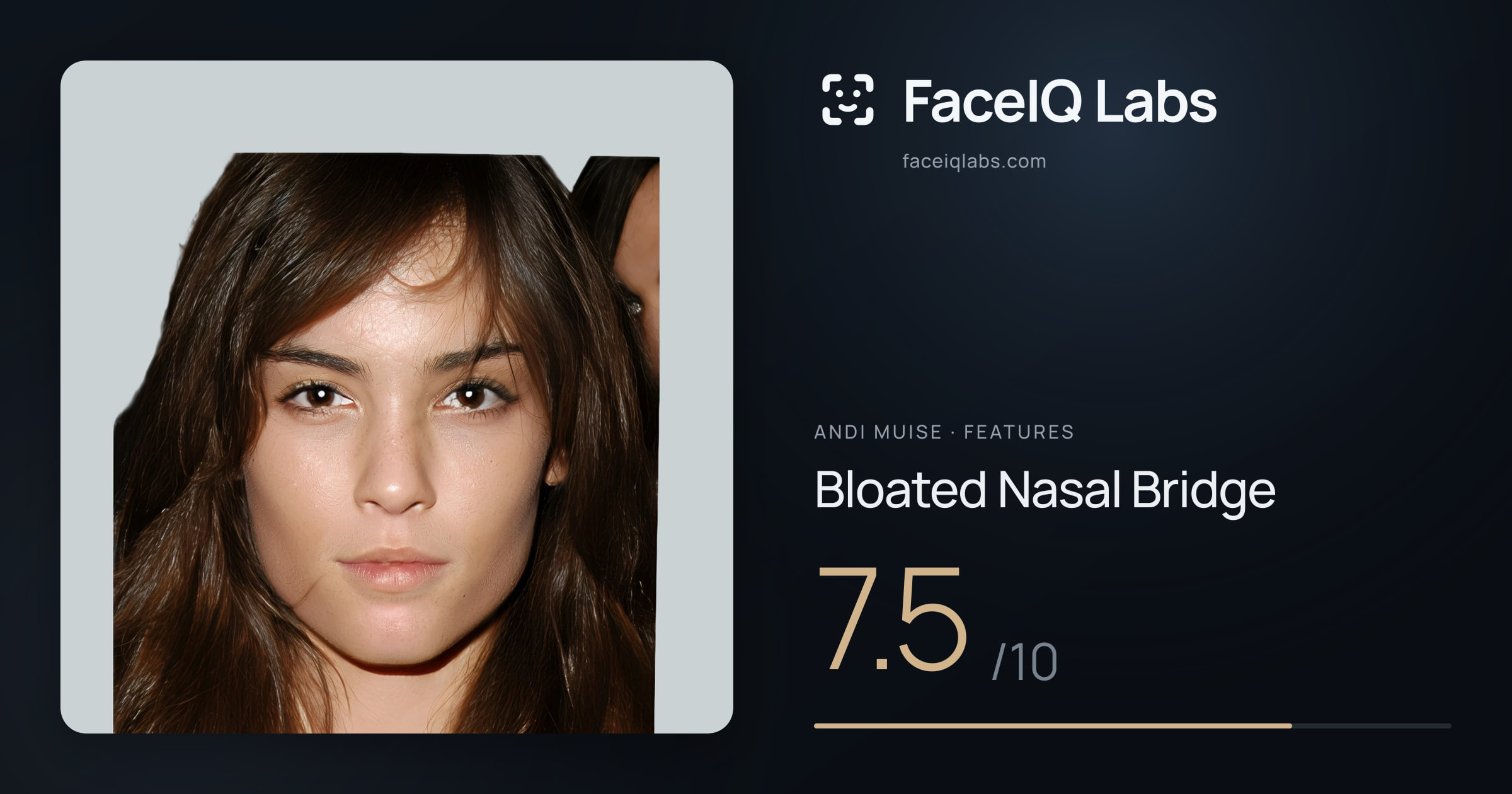Click the word "FaceIQ" in the header
The image size is (1512, 794).
[x=993, y=101]
